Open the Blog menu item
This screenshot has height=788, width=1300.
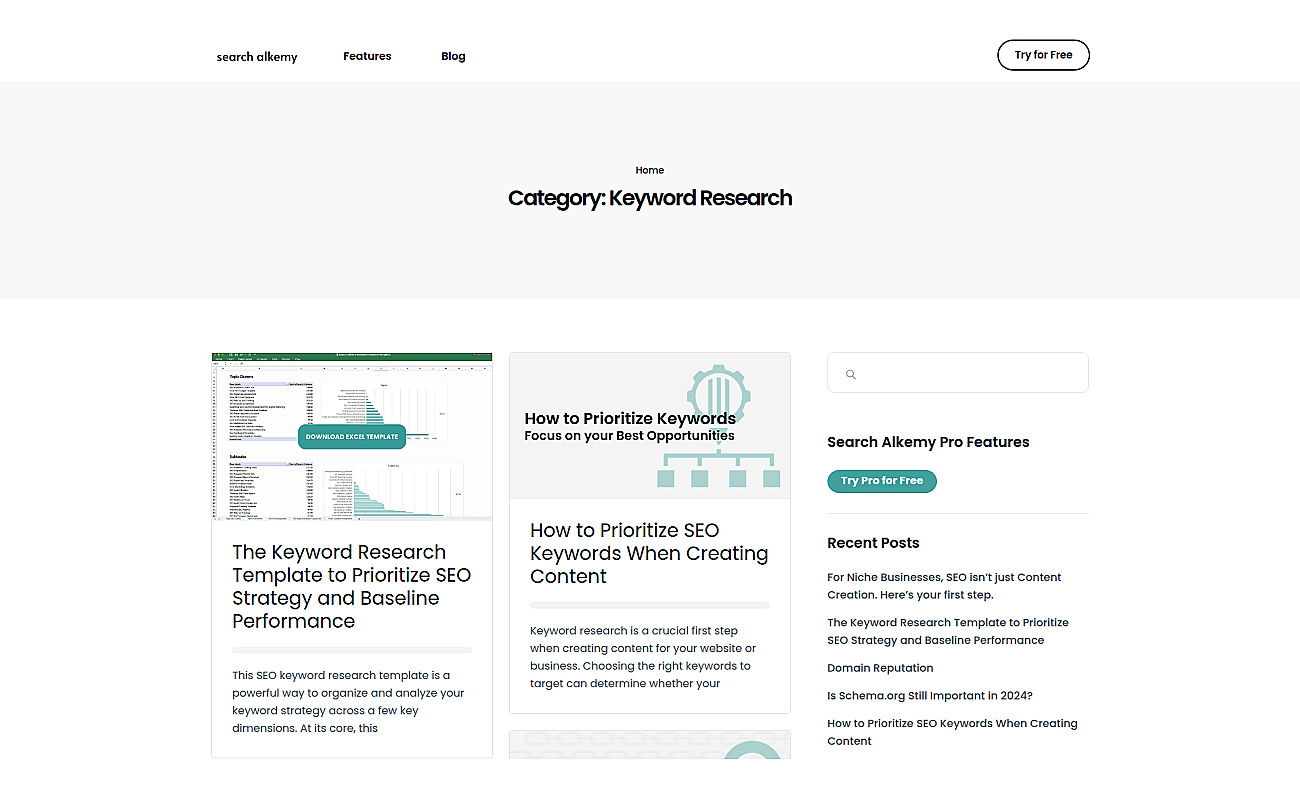[x=453, y=56]
